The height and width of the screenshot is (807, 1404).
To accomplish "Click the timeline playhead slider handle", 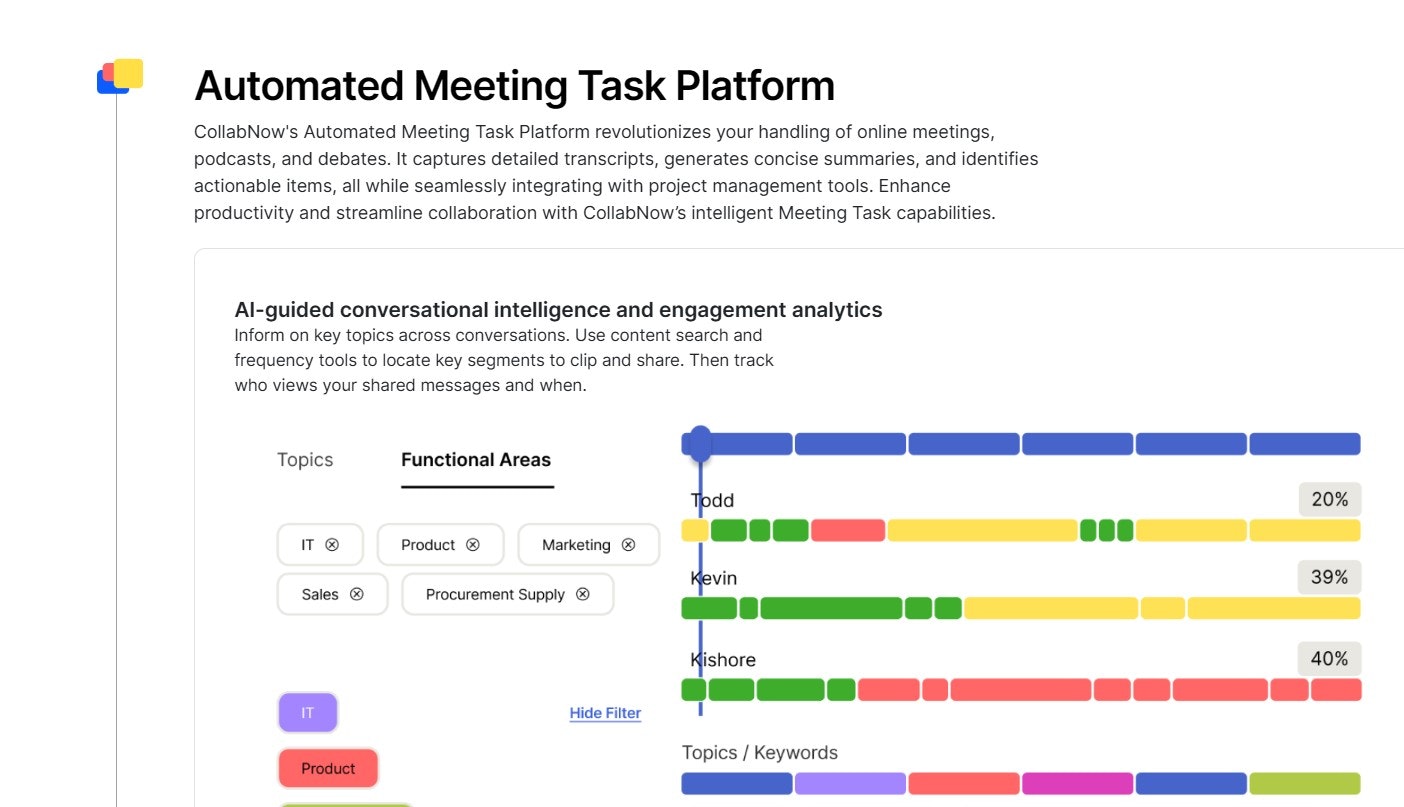I will click(x=701, y=444).
